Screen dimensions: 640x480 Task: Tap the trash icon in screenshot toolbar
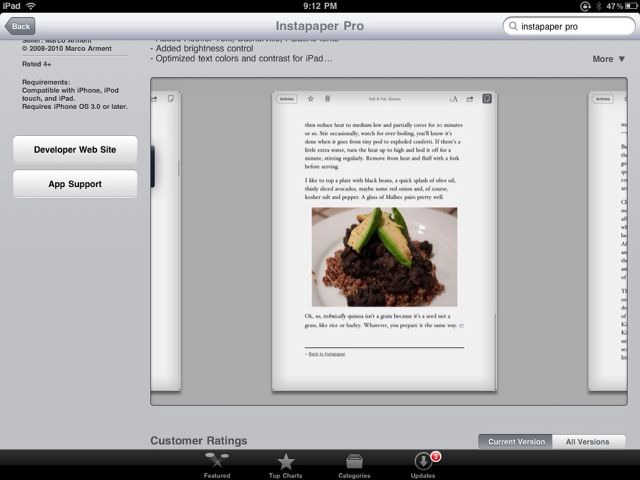point(327,99)
